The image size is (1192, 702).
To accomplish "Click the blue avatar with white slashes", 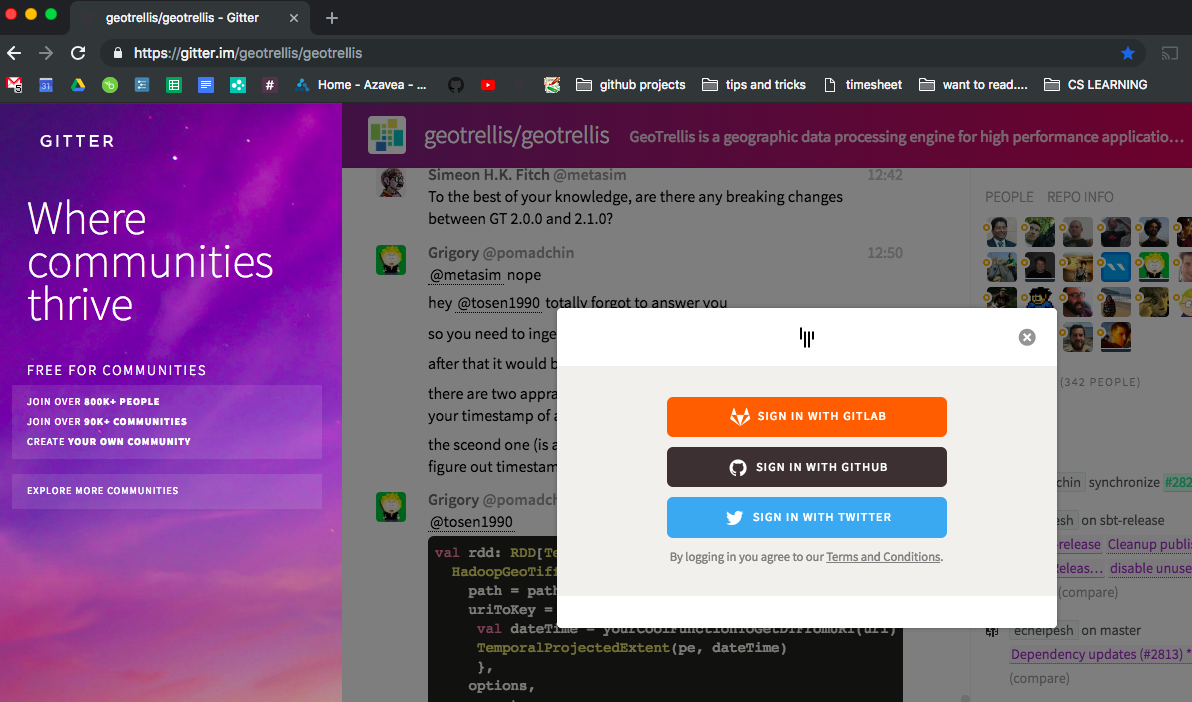I will pos(1116,268).
